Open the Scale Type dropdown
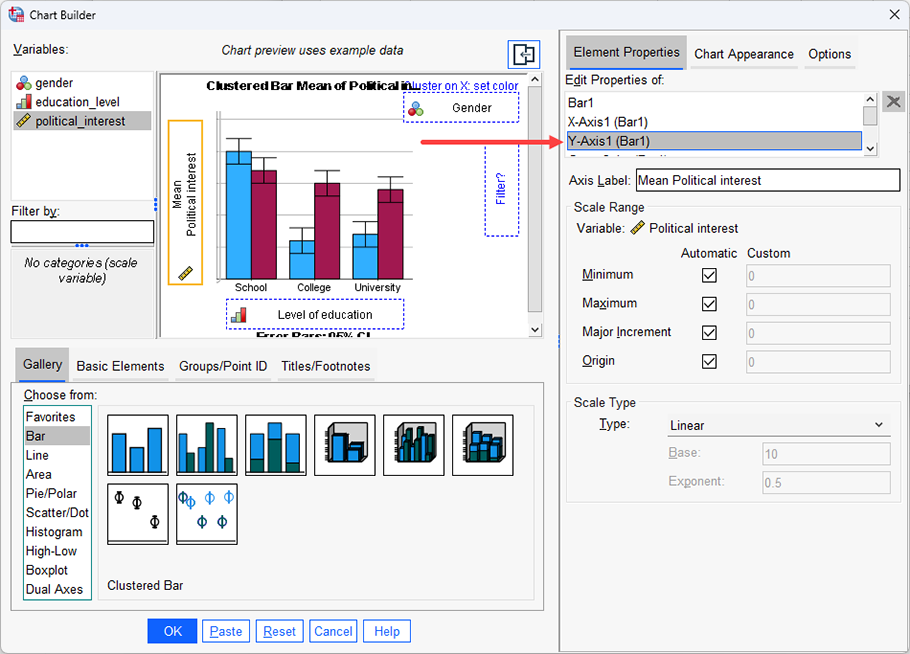910x654 pixels. pyautogui.click(x=778, y=425)
